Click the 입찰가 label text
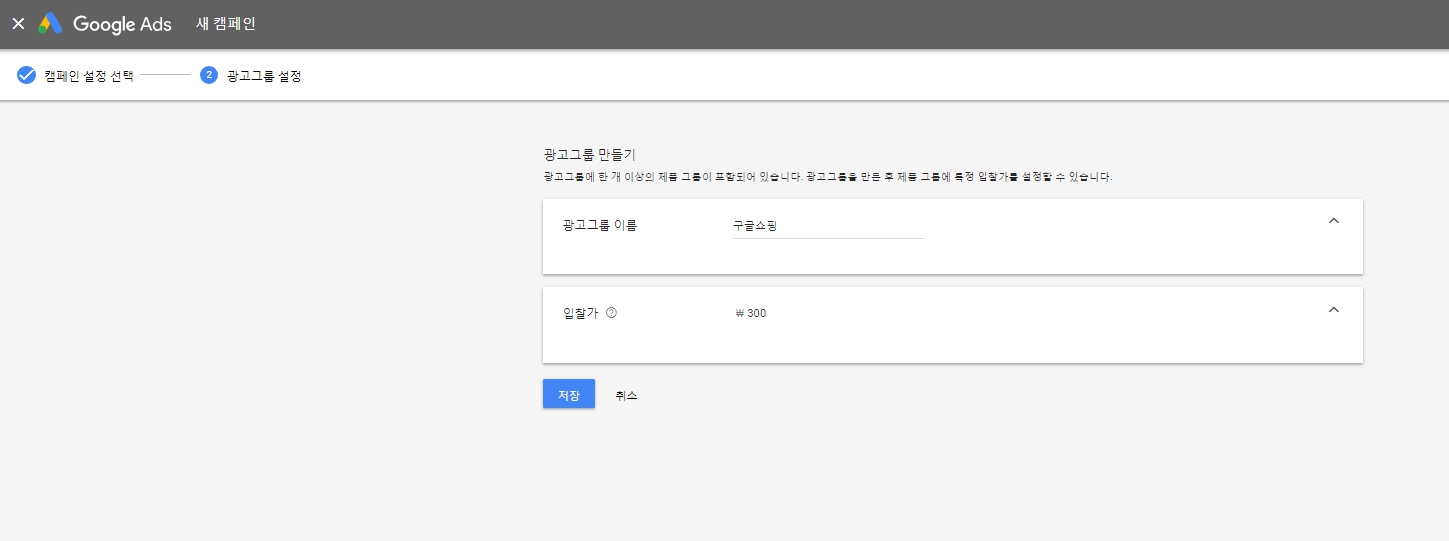The image size is (1449, 541). pos(581,313)
